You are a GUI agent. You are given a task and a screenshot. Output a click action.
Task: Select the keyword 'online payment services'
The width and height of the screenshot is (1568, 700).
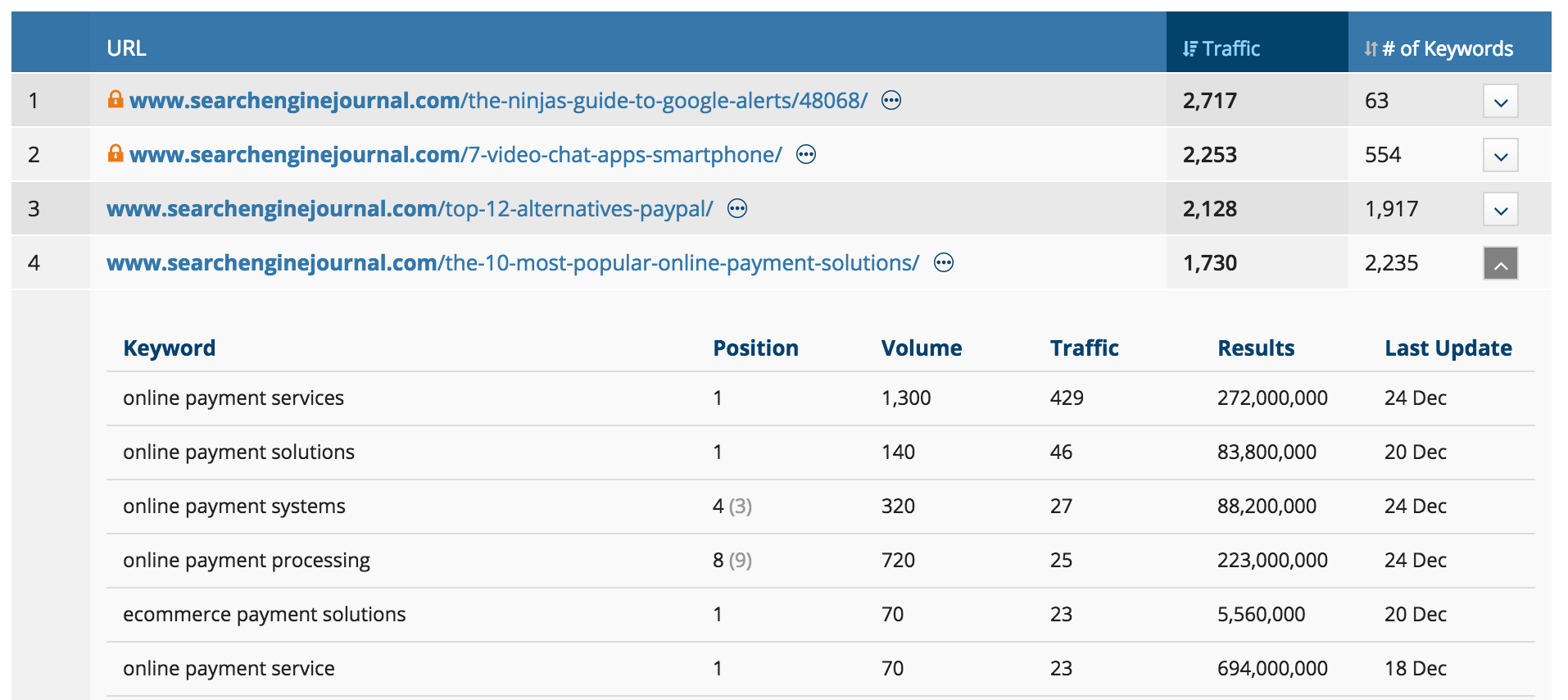(233, 398)
